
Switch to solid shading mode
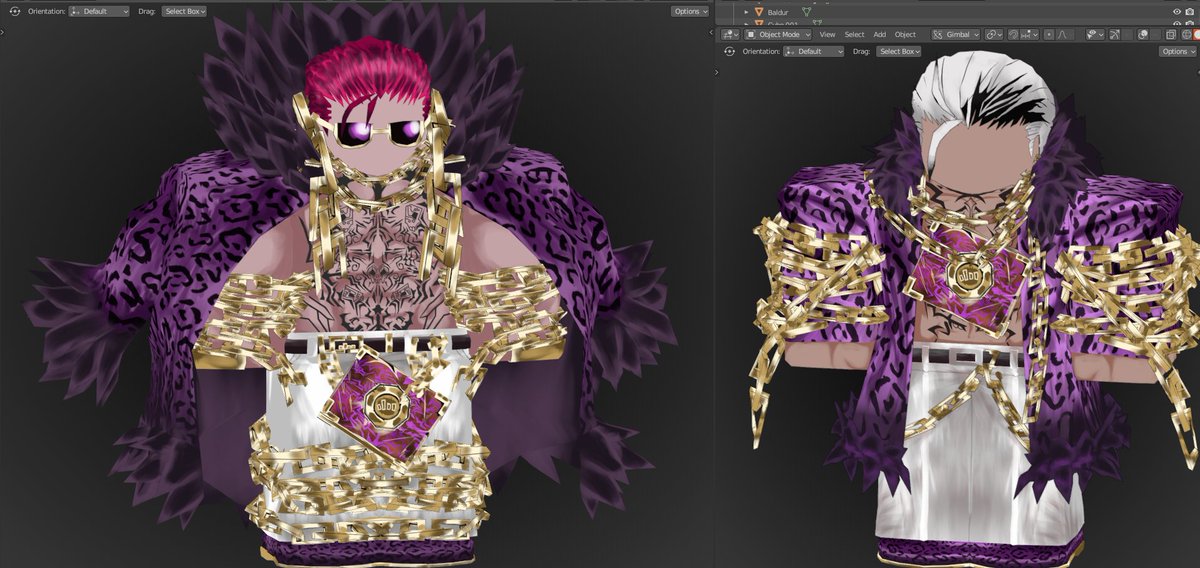[1196, 34]
